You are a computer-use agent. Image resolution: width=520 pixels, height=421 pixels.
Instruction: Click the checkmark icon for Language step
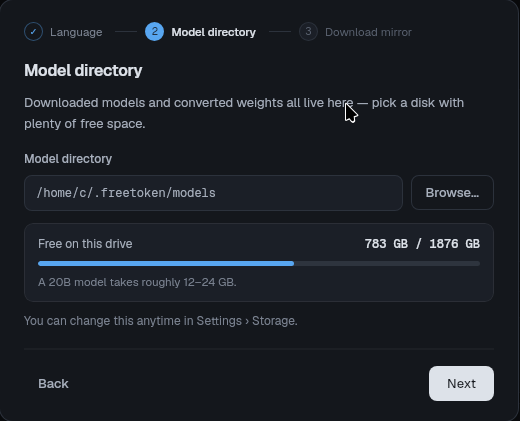33,32
